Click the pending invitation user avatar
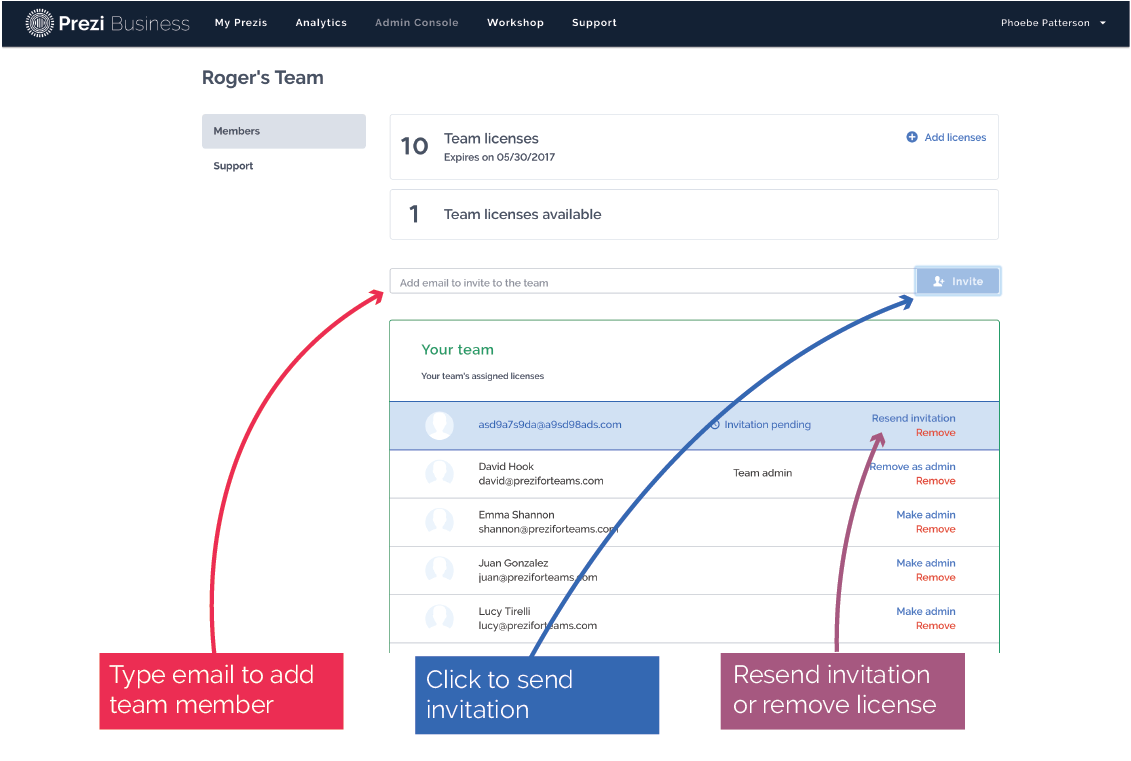This screenshot has height=761, width=1131. click(439, 425)
